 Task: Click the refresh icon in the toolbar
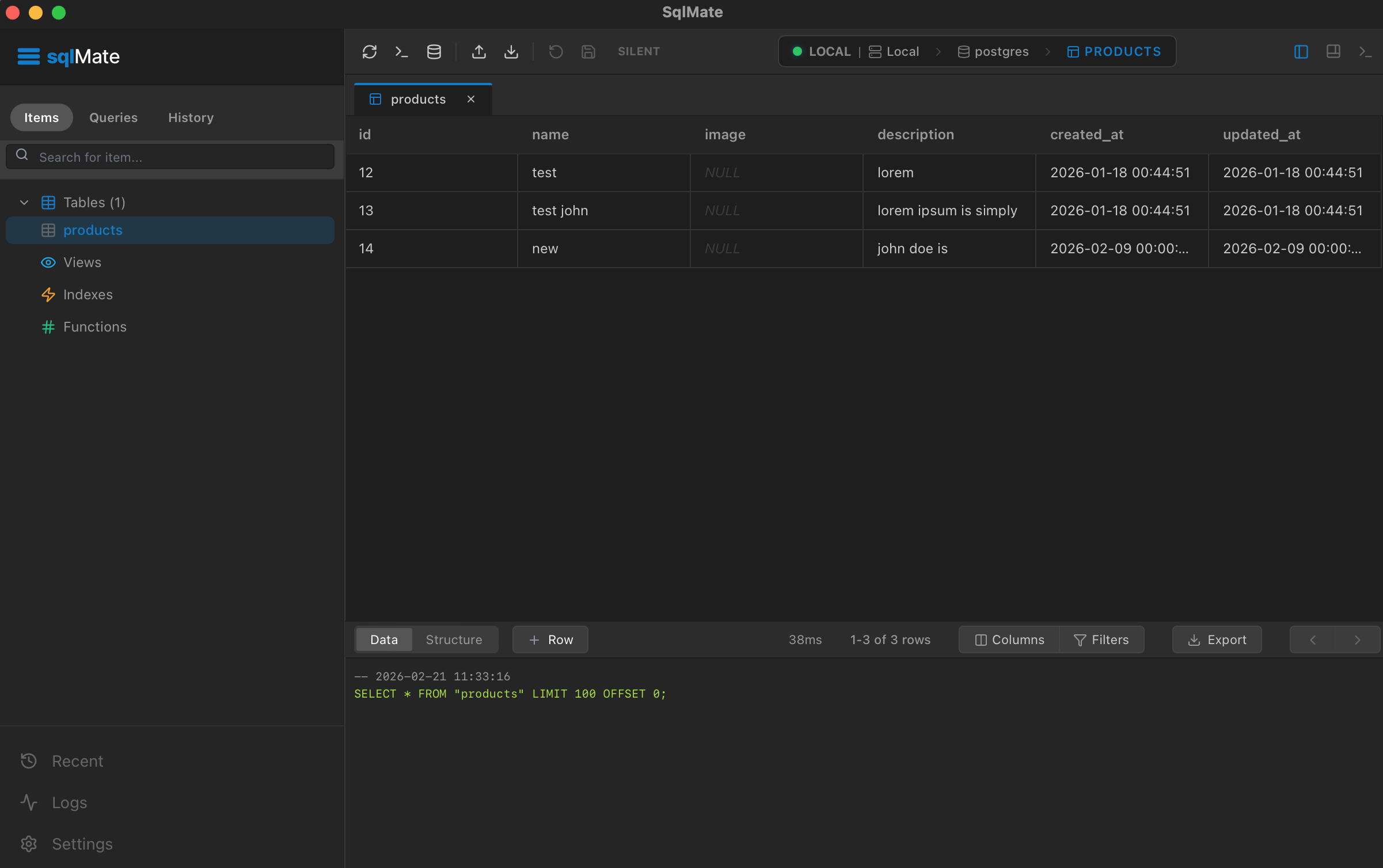(x=369, y=52)
